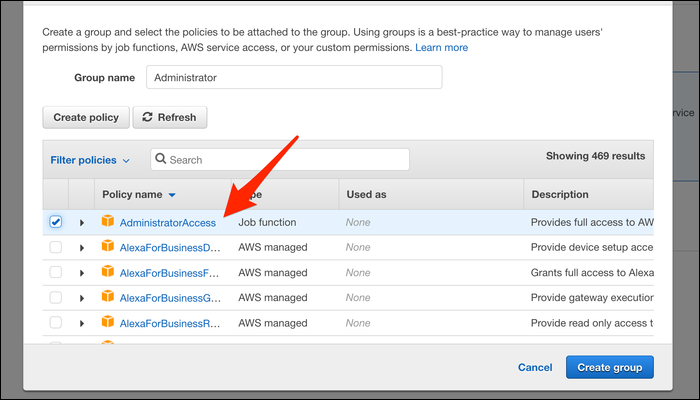Check the AlexaForBusinessD... policy checkbox

(56, 247)
